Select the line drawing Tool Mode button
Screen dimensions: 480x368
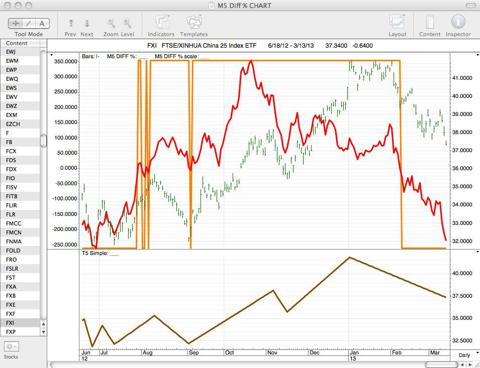(29, 23)
